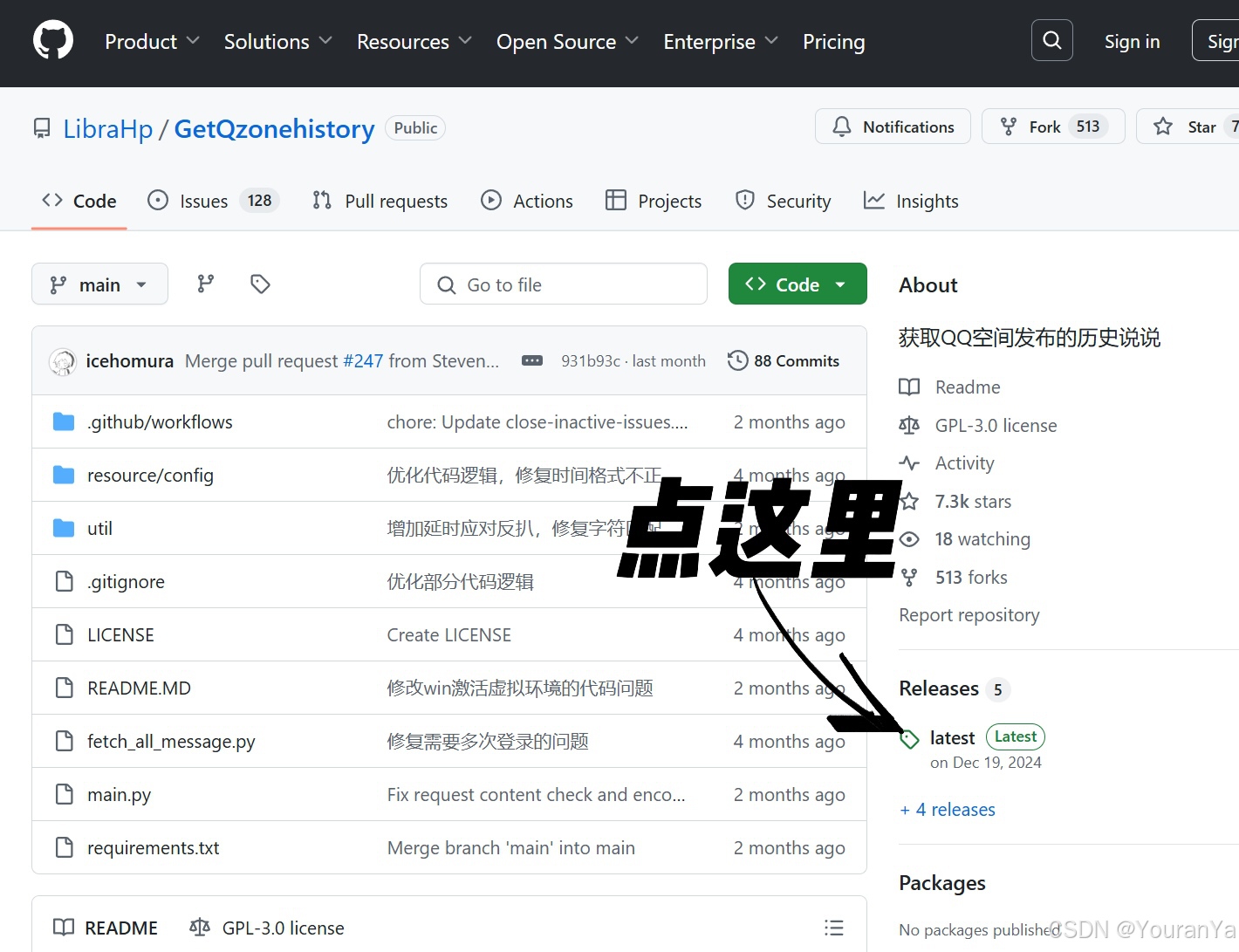Click the resource/config folder icon
This screenshot has height=952, width=1239.
(x=64, y=476)
